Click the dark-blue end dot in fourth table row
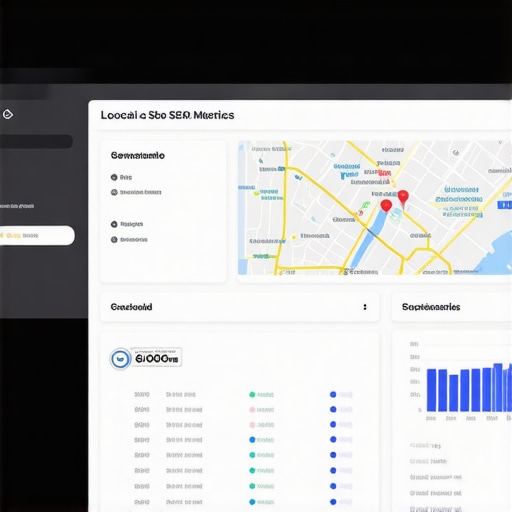This screenshot has height=512, width=512. 333,440
